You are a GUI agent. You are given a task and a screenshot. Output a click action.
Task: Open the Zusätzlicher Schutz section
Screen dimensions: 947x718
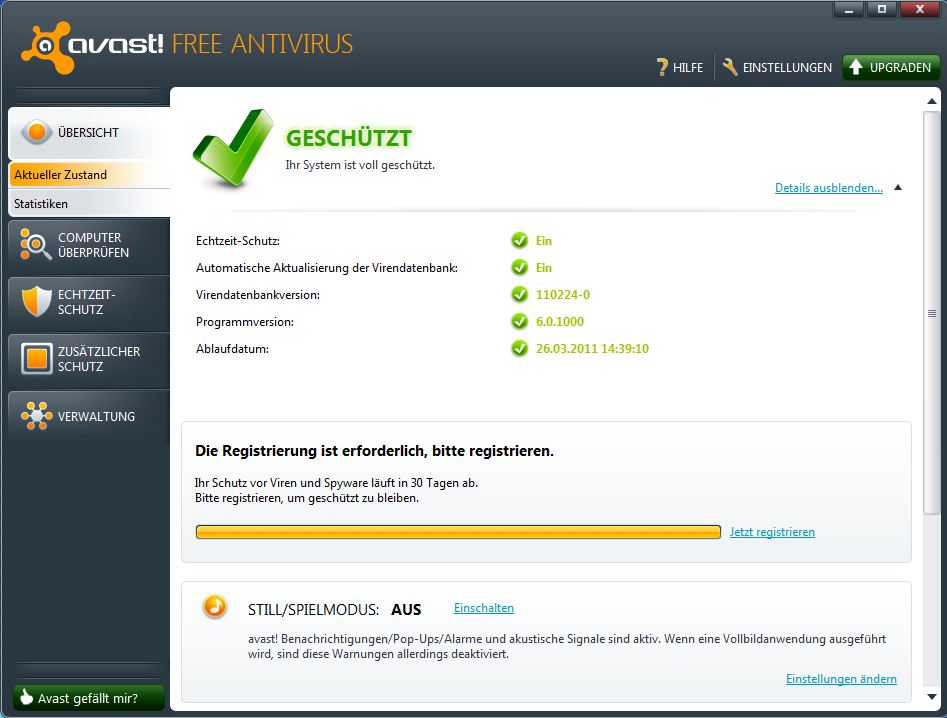[x=89, y=359]
